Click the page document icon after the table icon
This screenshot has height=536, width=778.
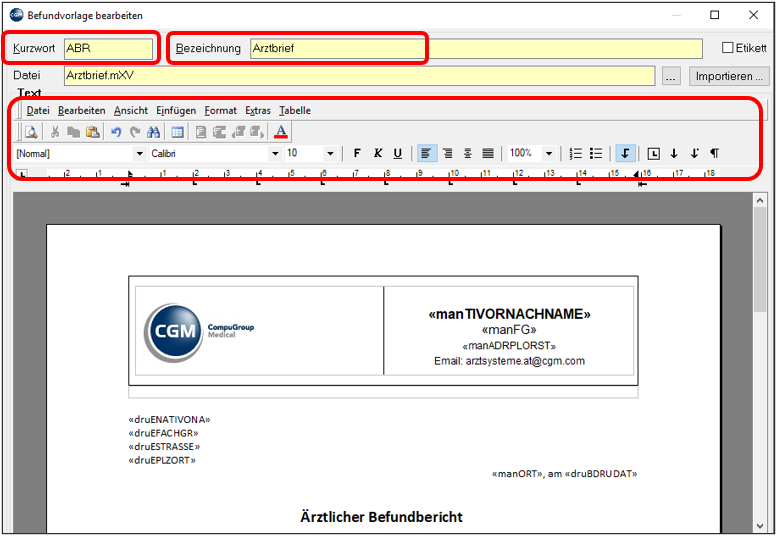201,132
